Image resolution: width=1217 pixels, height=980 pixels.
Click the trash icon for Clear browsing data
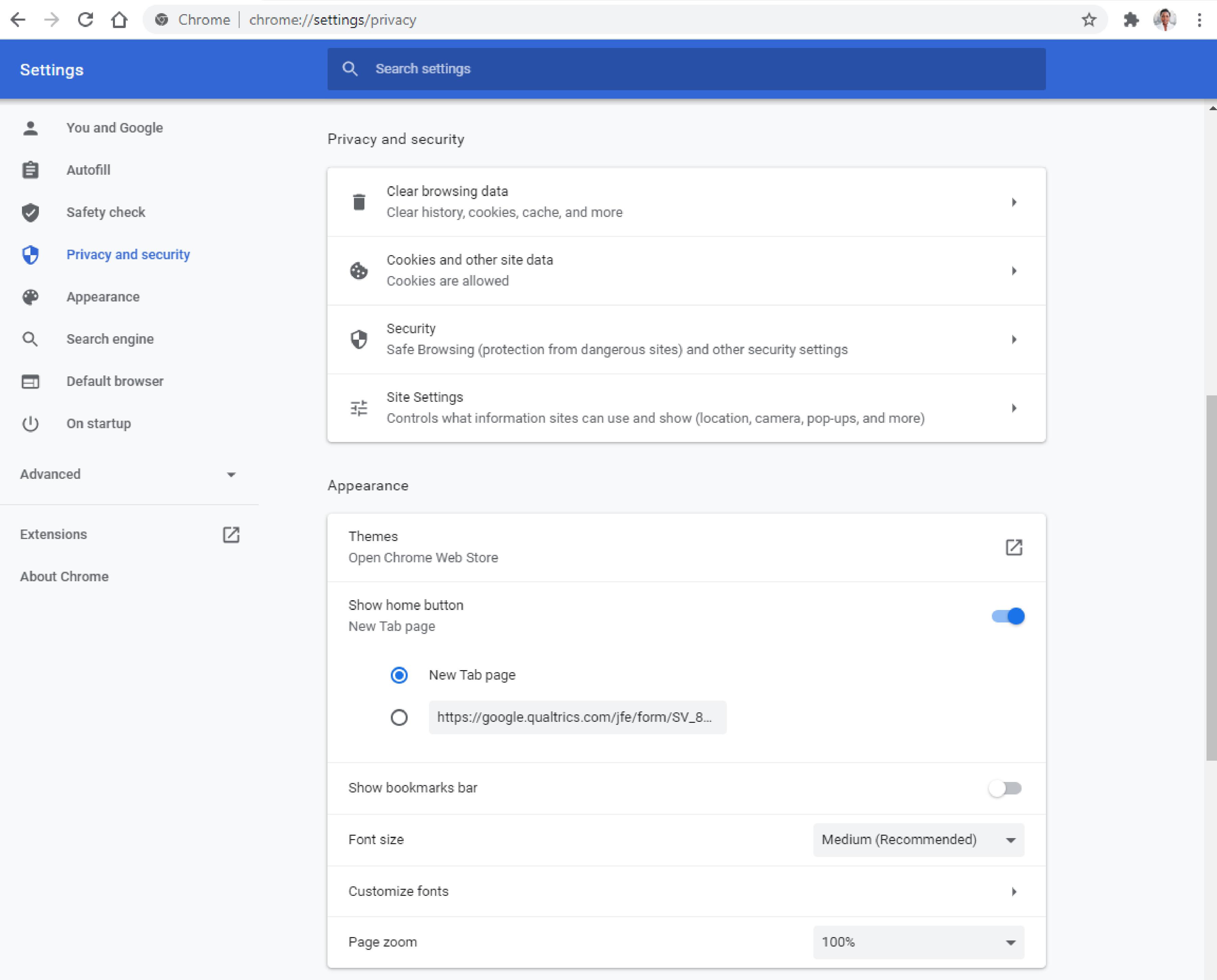(359, 202)
